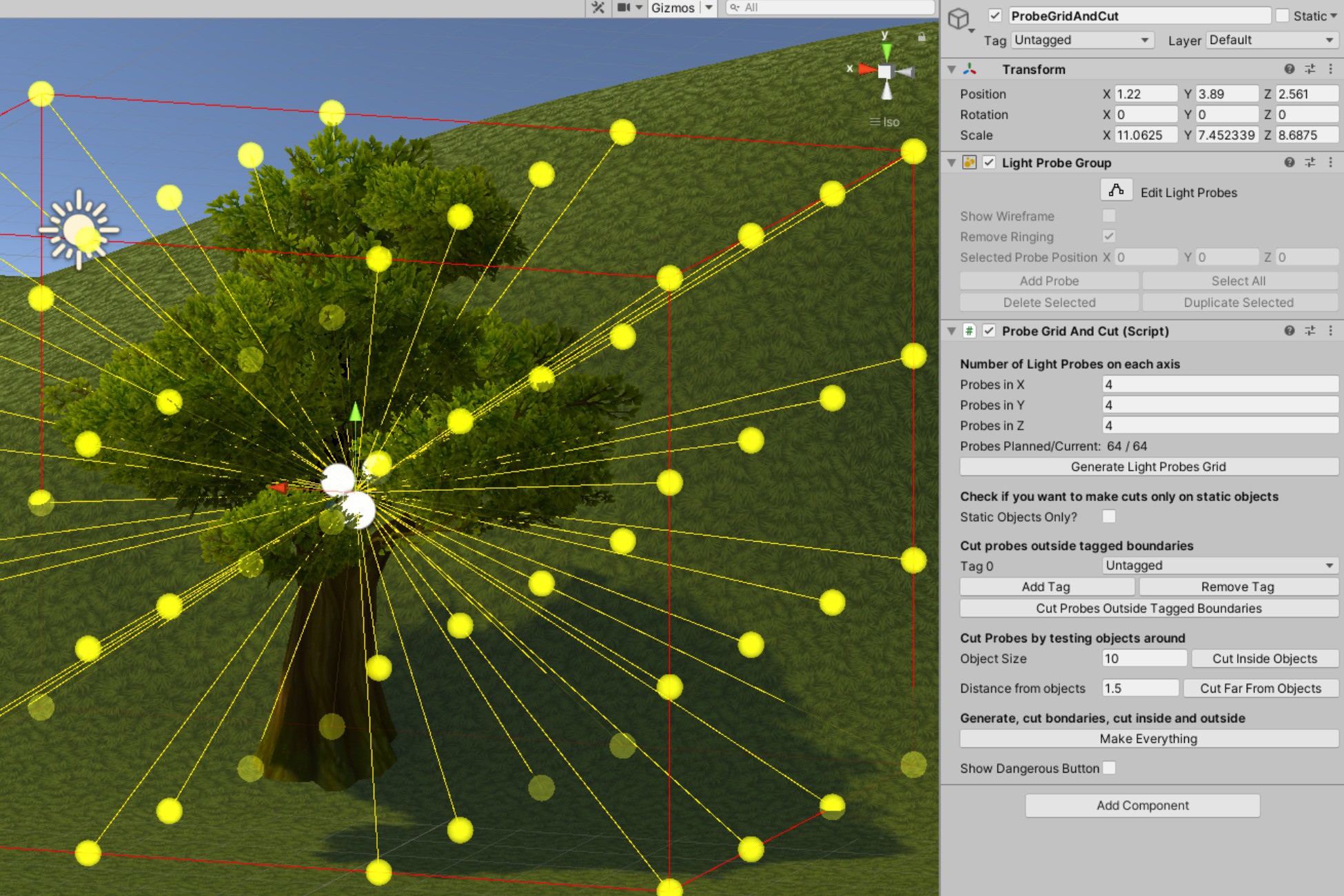Click the Probes in X input field
This screenshot has width=1344, height=896.
tap(1220, 384)
